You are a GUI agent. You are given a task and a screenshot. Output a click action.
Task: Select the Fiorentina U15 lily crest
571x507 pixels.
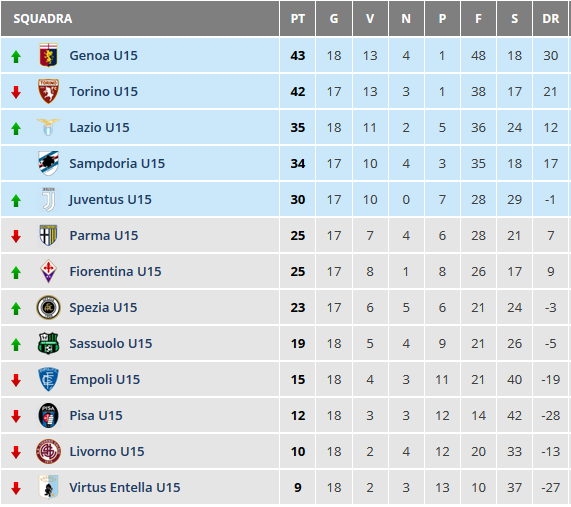(48, 271)
